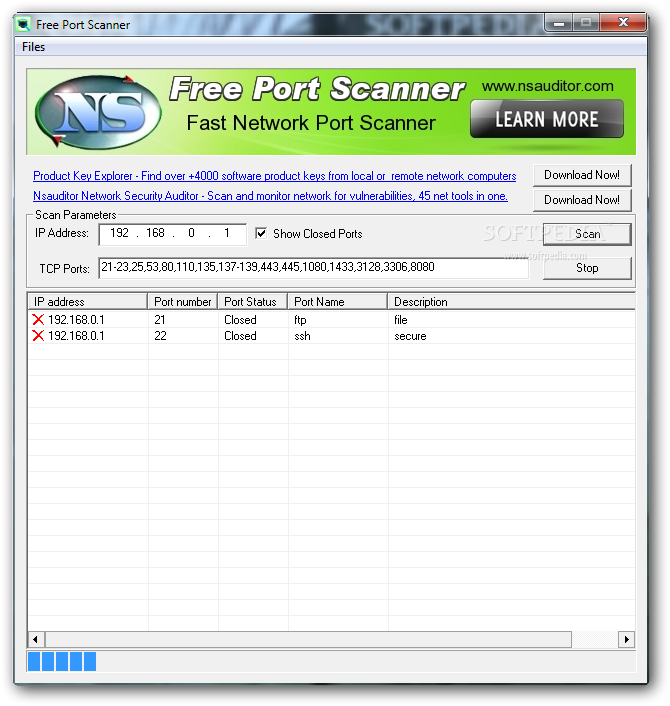Click the Closed status in the ftp row
The image size is (670, 706).
pos(240,320)
